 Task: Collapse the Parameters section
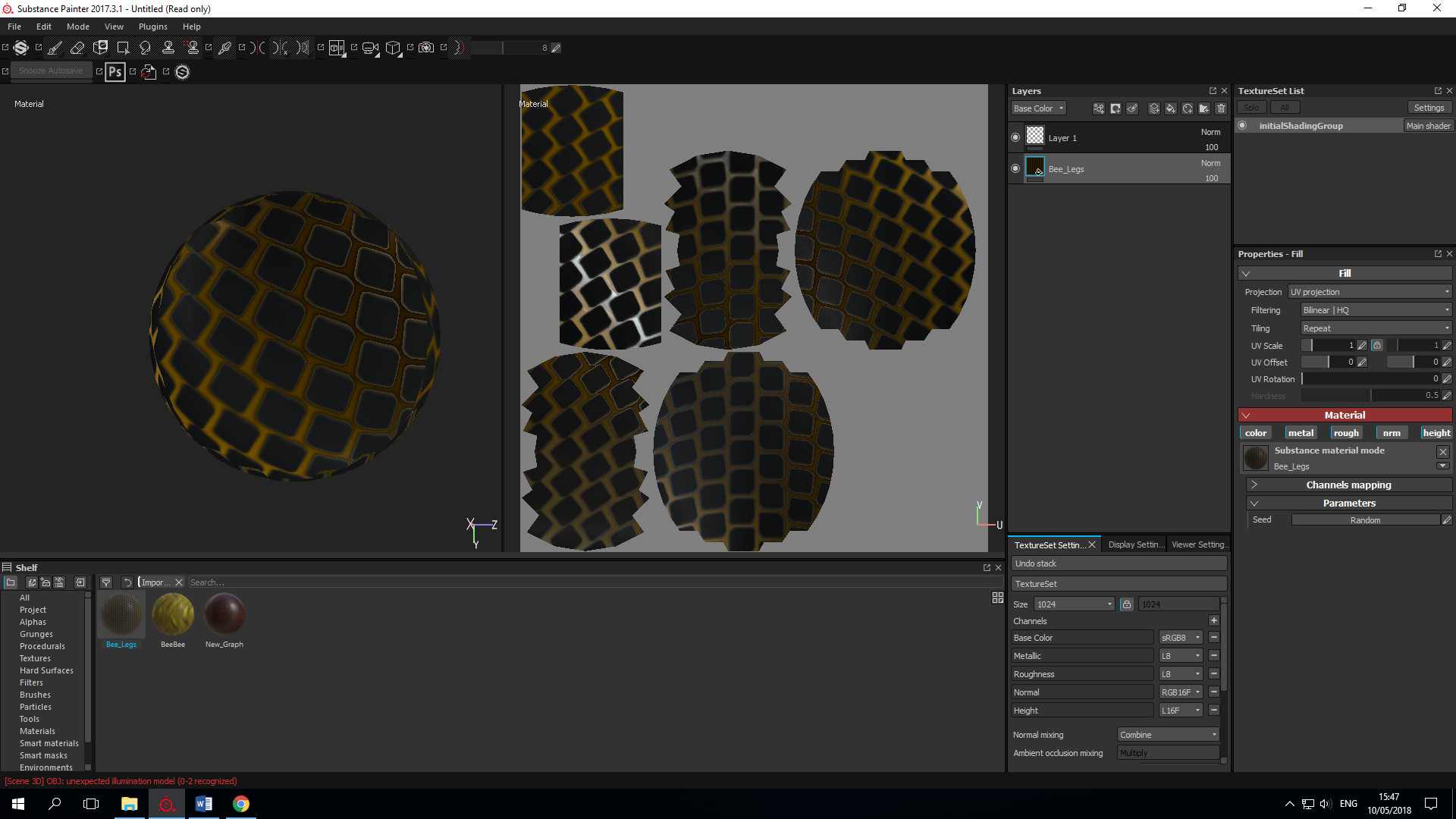click(1349, 503)
